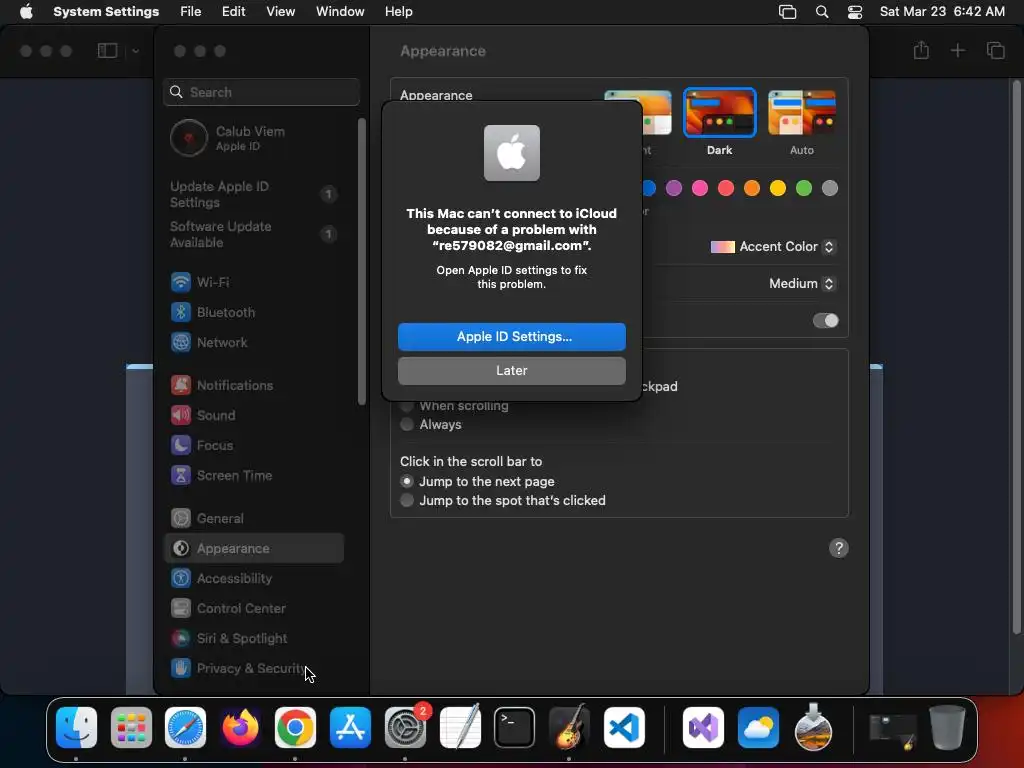Open Screen Time settings
Viewport: 1024px width, 768px height.
255,475
